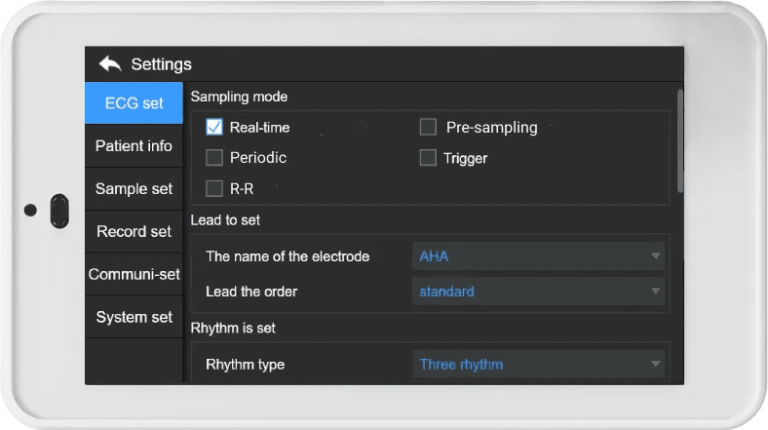Uncheck the Real-time sampling checkbox
Screen dimensions: 768x430
tap(214, 127)
